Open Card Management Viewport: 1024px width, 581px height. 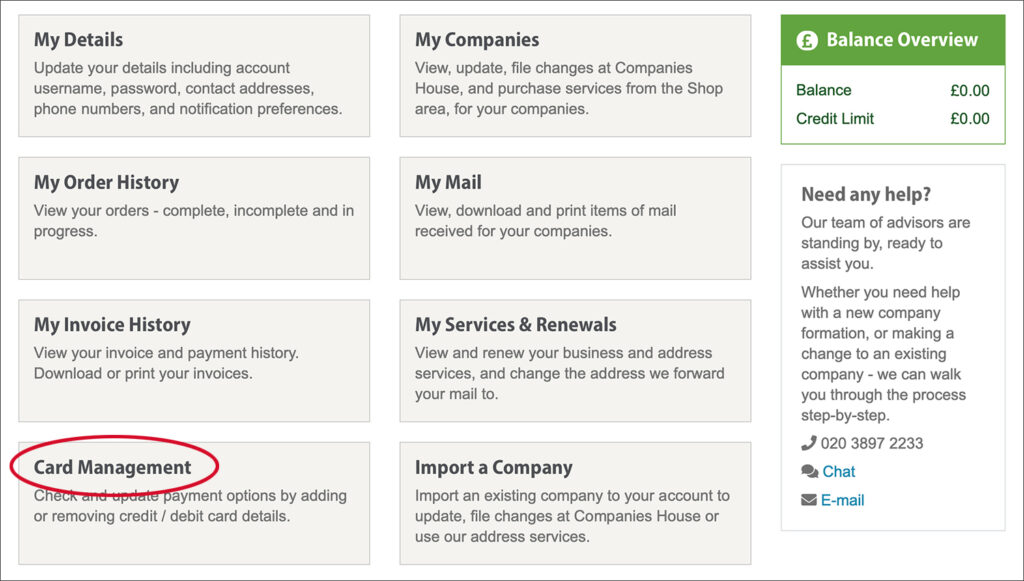point(113,467)
